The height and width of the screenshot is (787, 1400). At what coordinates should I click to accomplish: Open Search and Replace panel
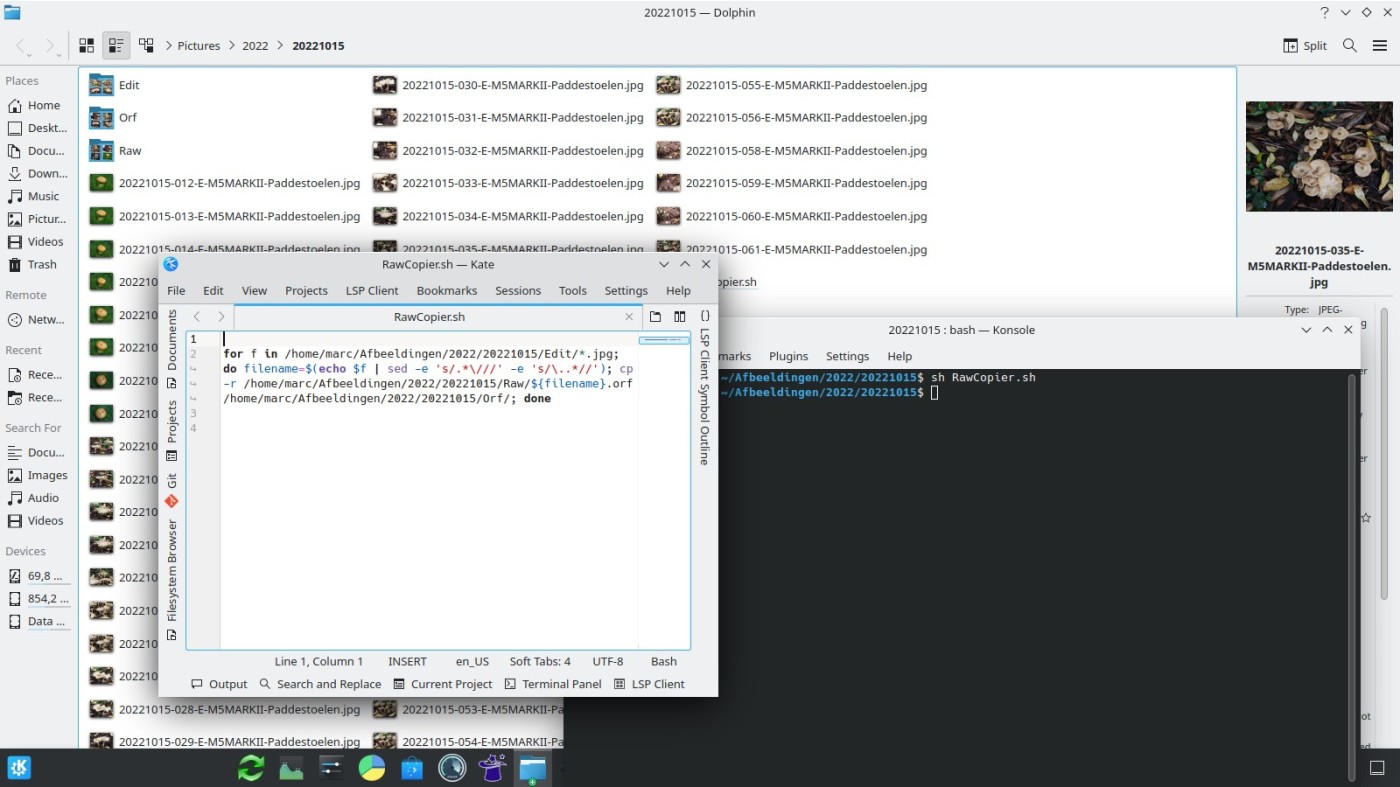320,684
